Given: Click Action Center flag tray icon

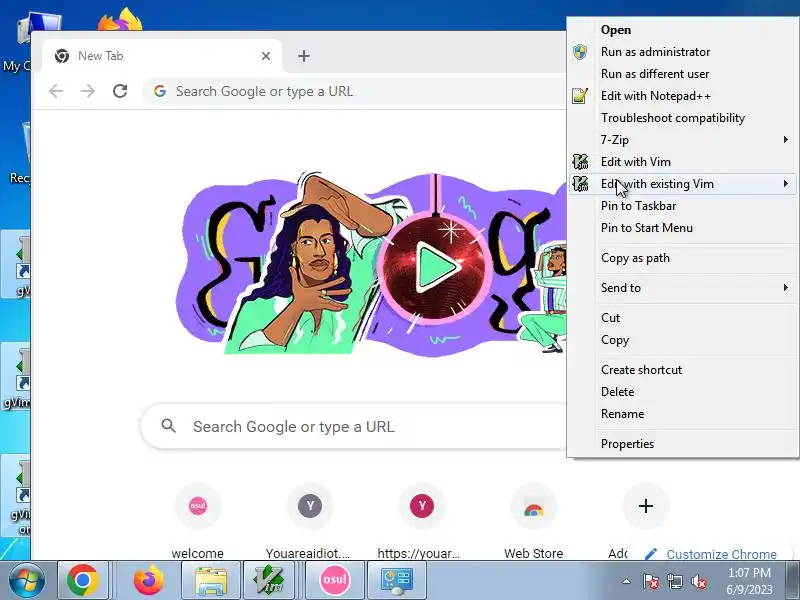Looking at the screenshot, I should click(650, 581).
